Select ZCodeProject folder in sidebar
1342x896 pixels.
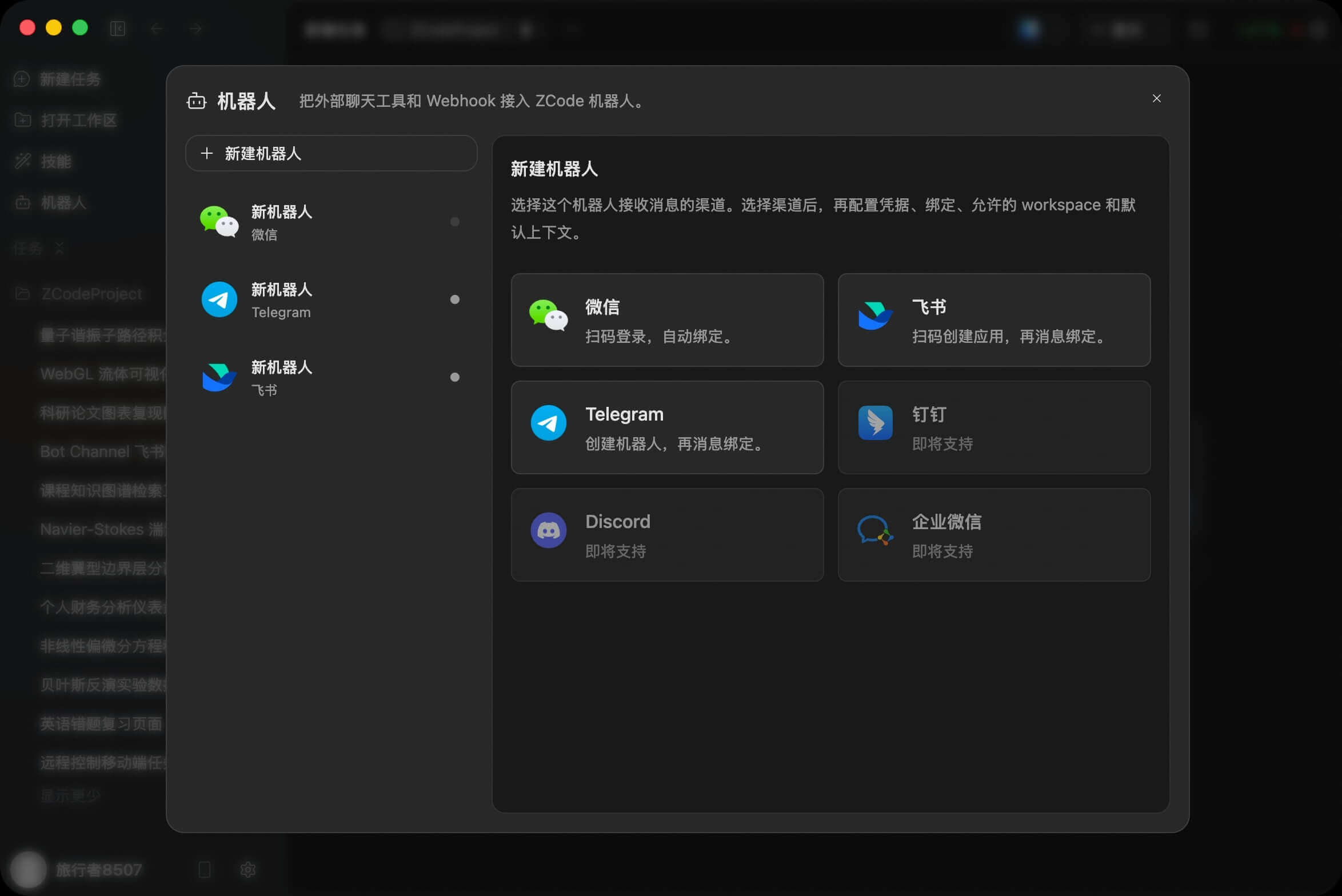click(x=78, y=294)
